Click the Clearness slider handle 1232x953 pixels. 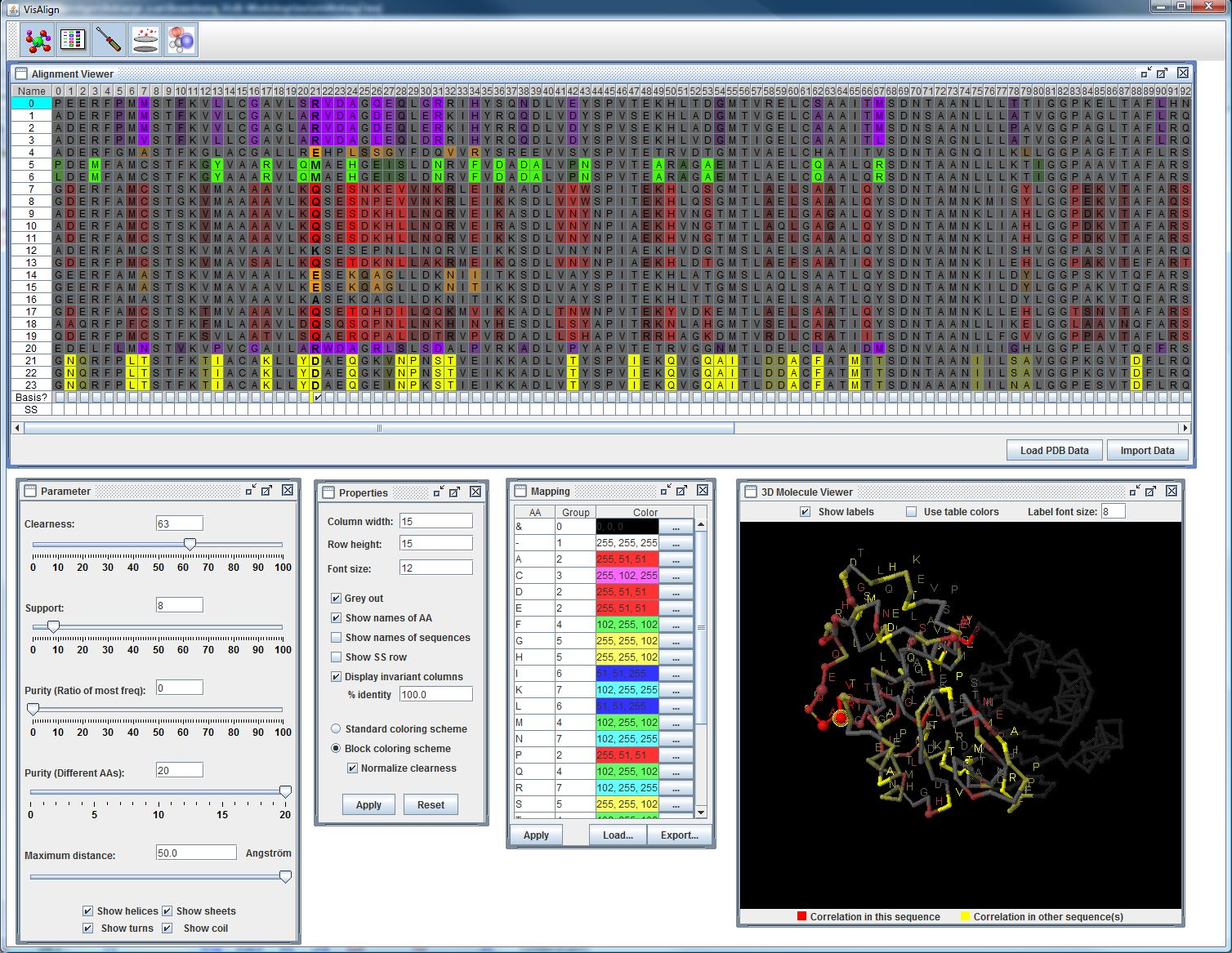click(190, 544)
